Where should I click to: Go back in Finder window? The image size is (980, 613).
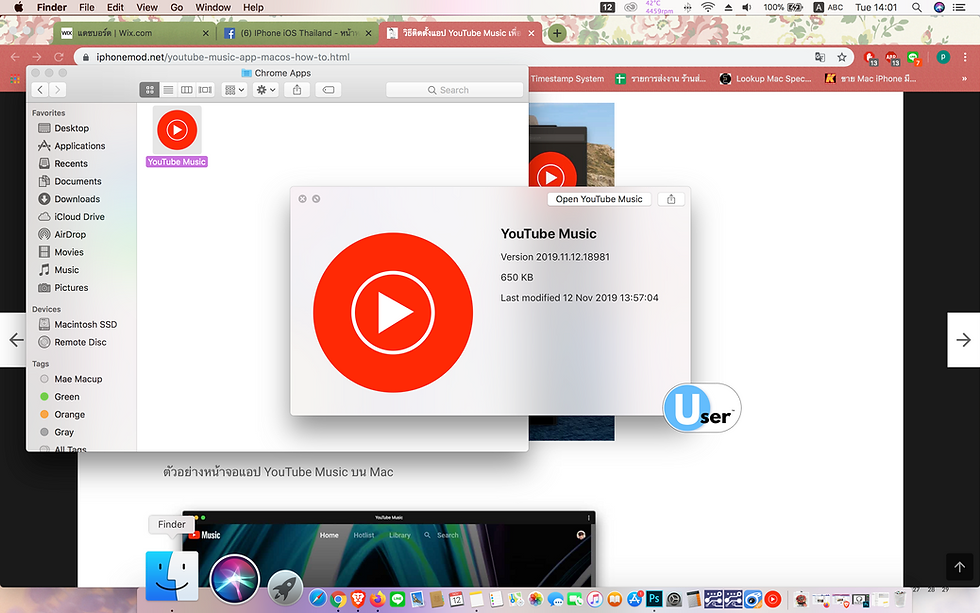coord(40,90)
